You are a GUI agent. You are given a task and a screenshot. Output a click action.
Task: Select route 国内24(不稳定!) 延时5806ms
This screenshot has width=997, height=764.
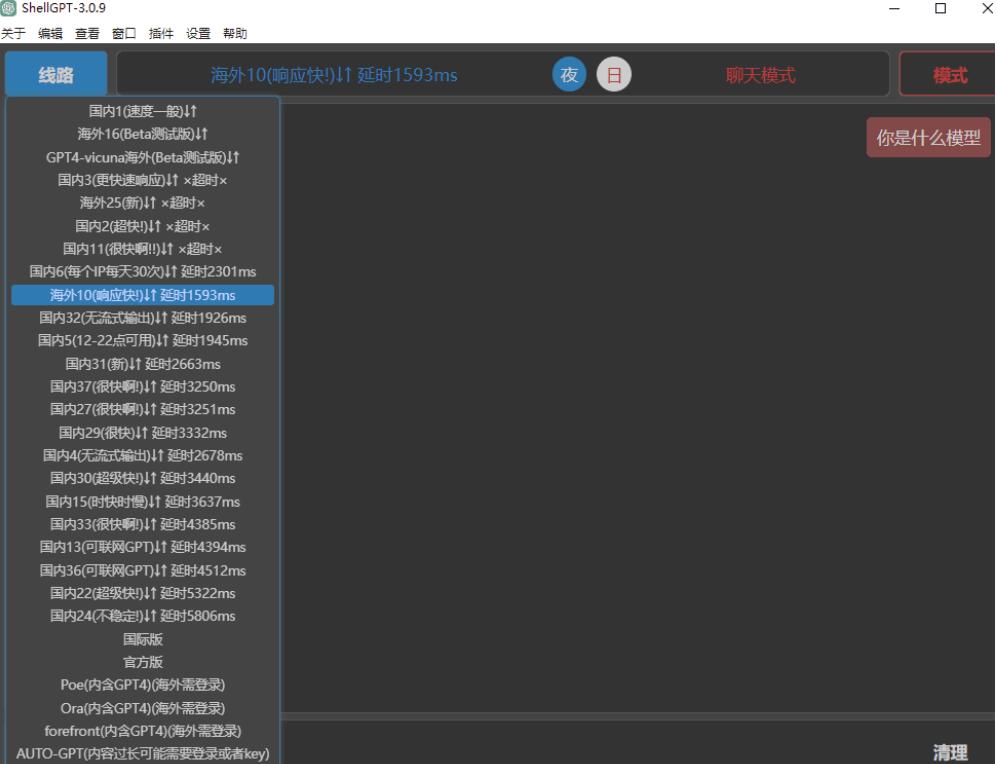point(142,616)
